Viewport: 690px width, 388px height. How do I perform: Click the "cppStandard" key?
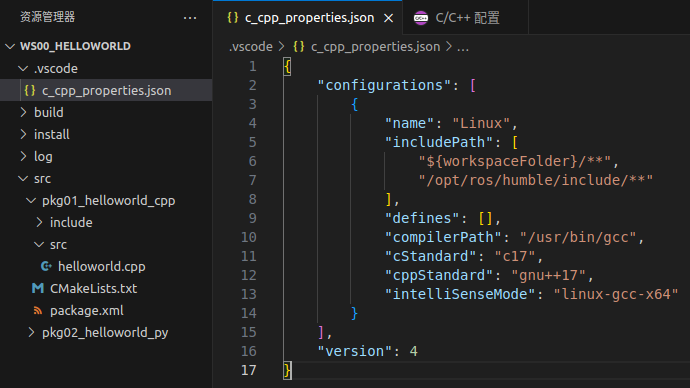coord(438,275)
